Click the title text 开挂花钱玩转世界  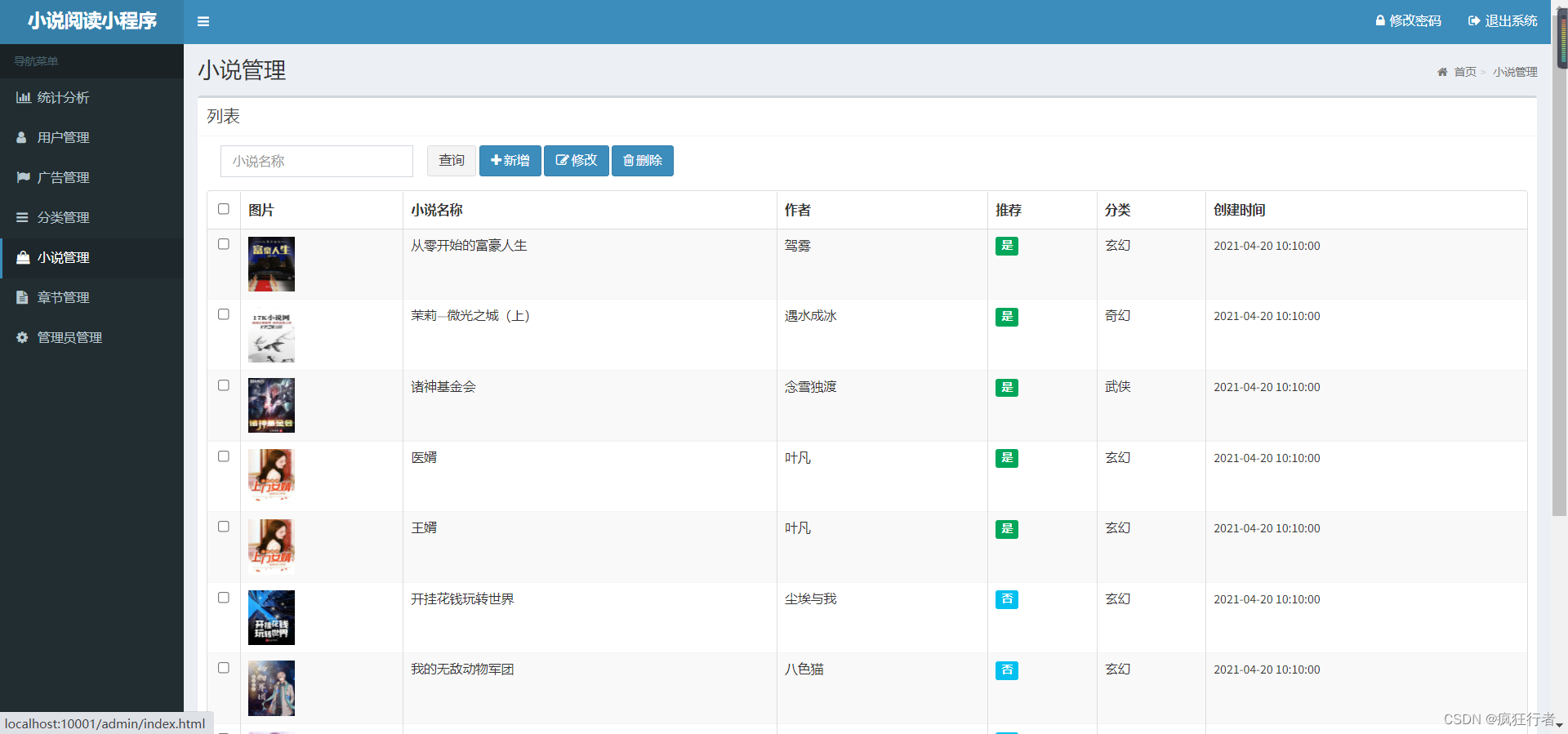pyautogui.click(x=462, y=599)
